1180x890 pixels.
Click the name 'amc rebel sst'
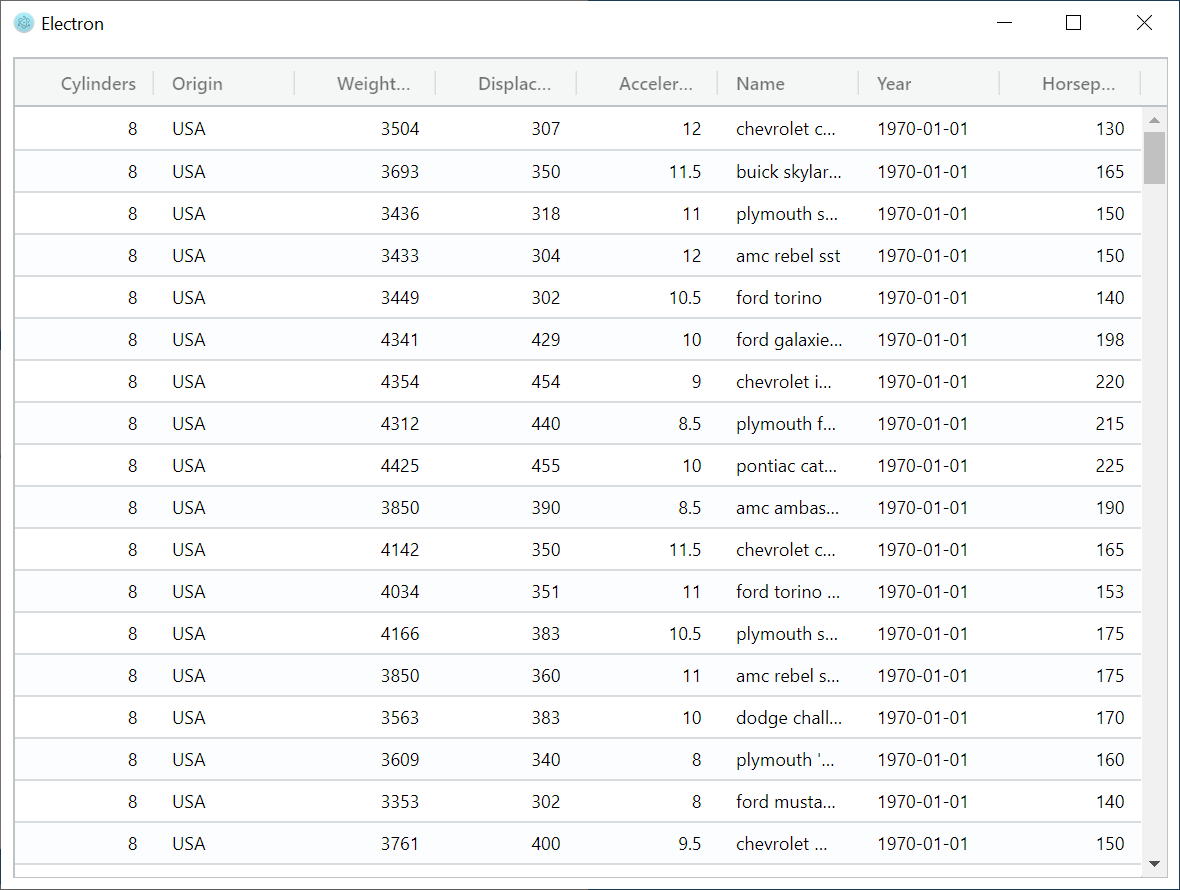tap(788, 256)
